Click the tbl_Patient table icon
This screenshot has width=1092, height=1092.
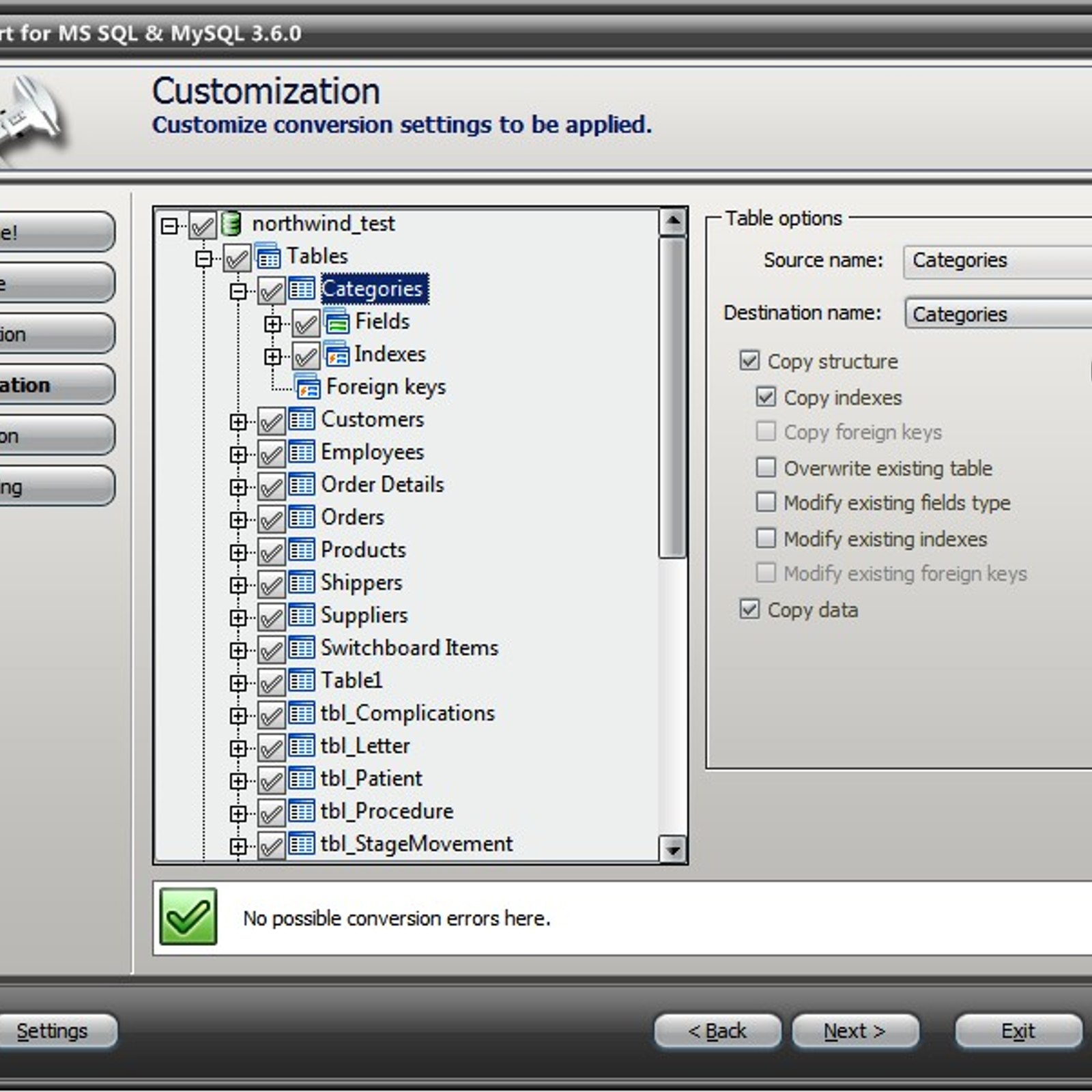click(302, 779)
